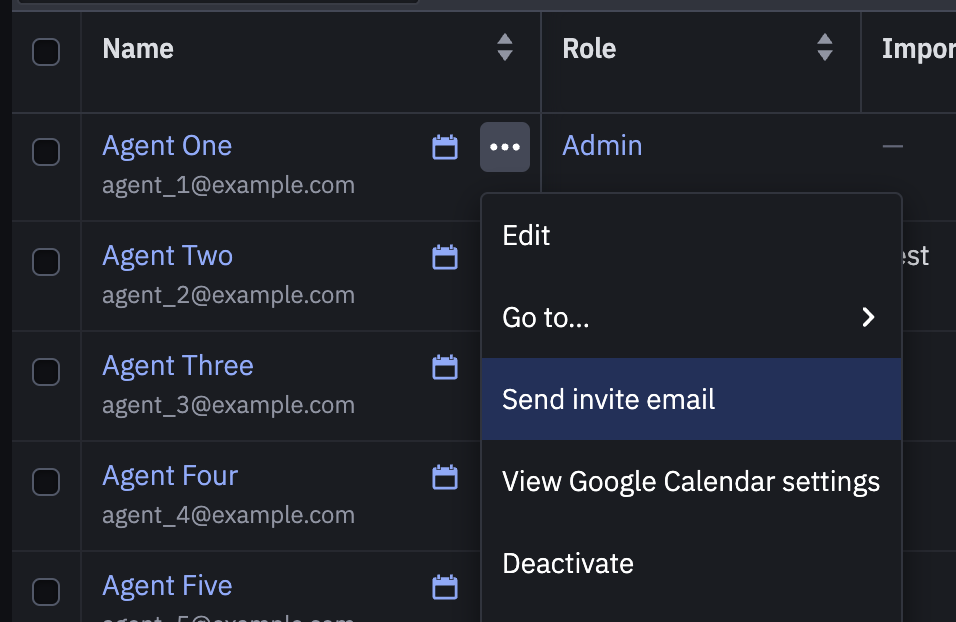
Task: Open the Agent Five profile link
Action: [x=167, y=585]
